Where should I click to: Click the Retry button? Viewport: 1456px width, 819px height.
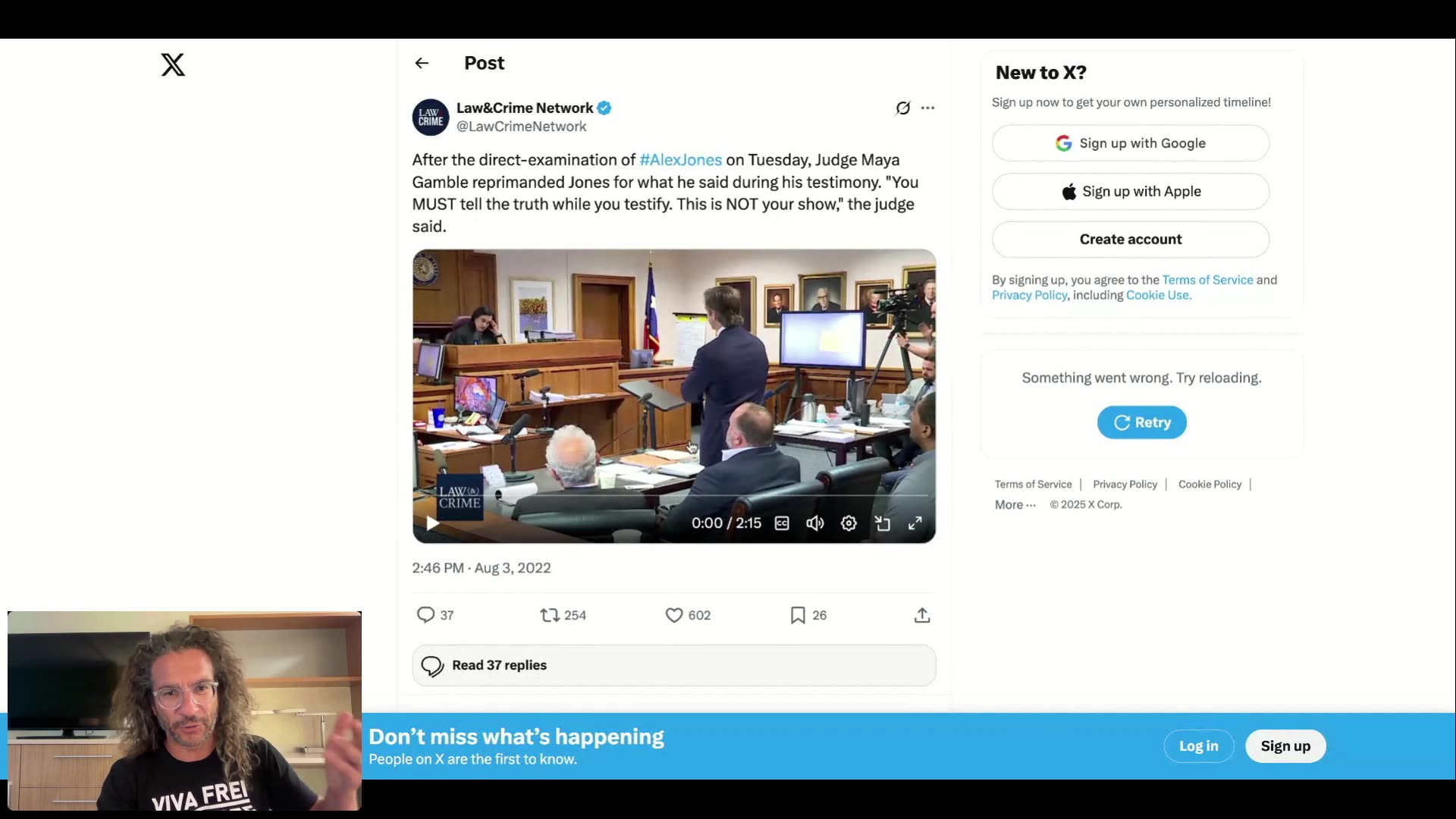coord(1141,422)
